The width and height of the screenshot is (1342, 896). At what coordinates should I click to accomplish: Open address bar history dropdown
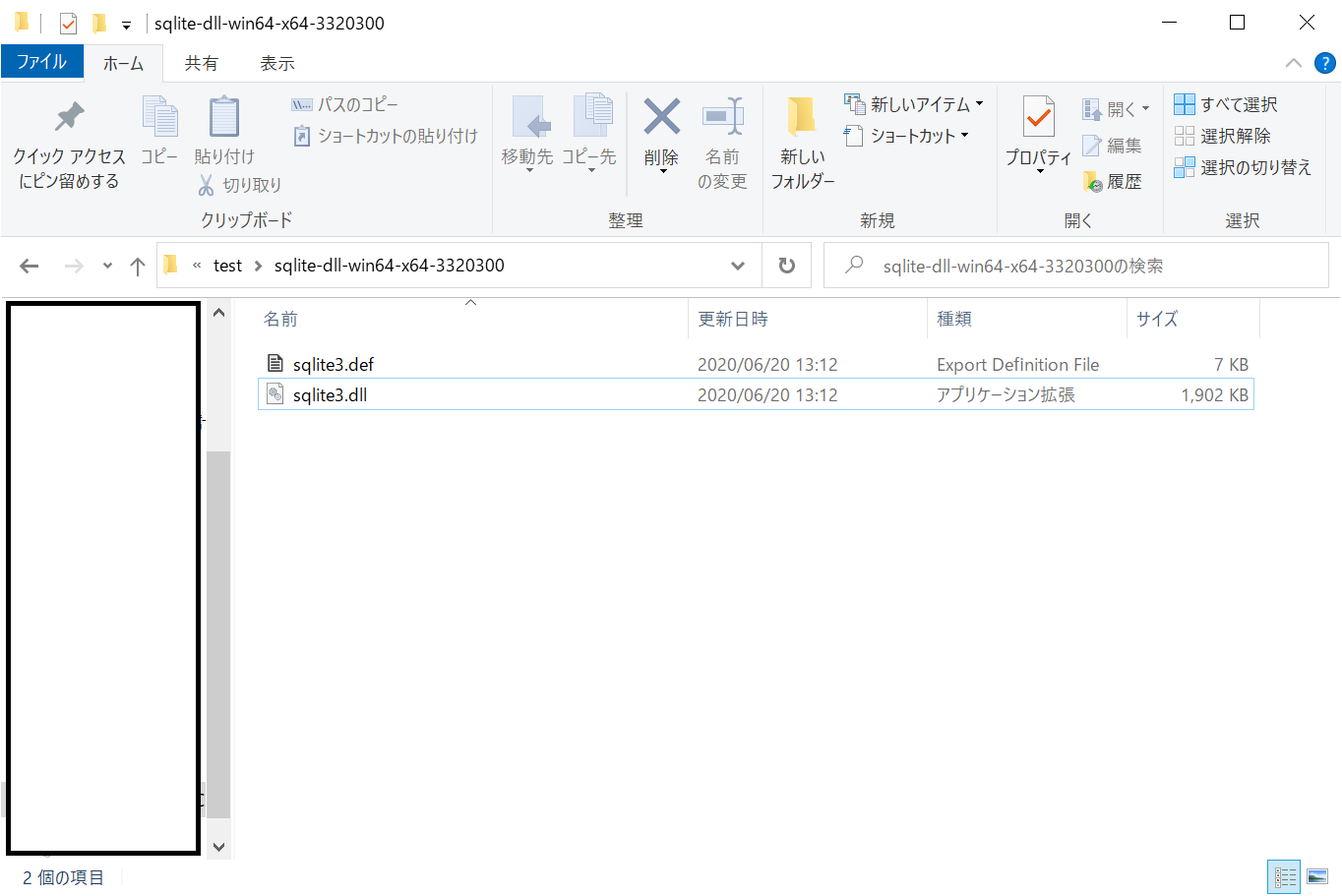pos(738,266)
